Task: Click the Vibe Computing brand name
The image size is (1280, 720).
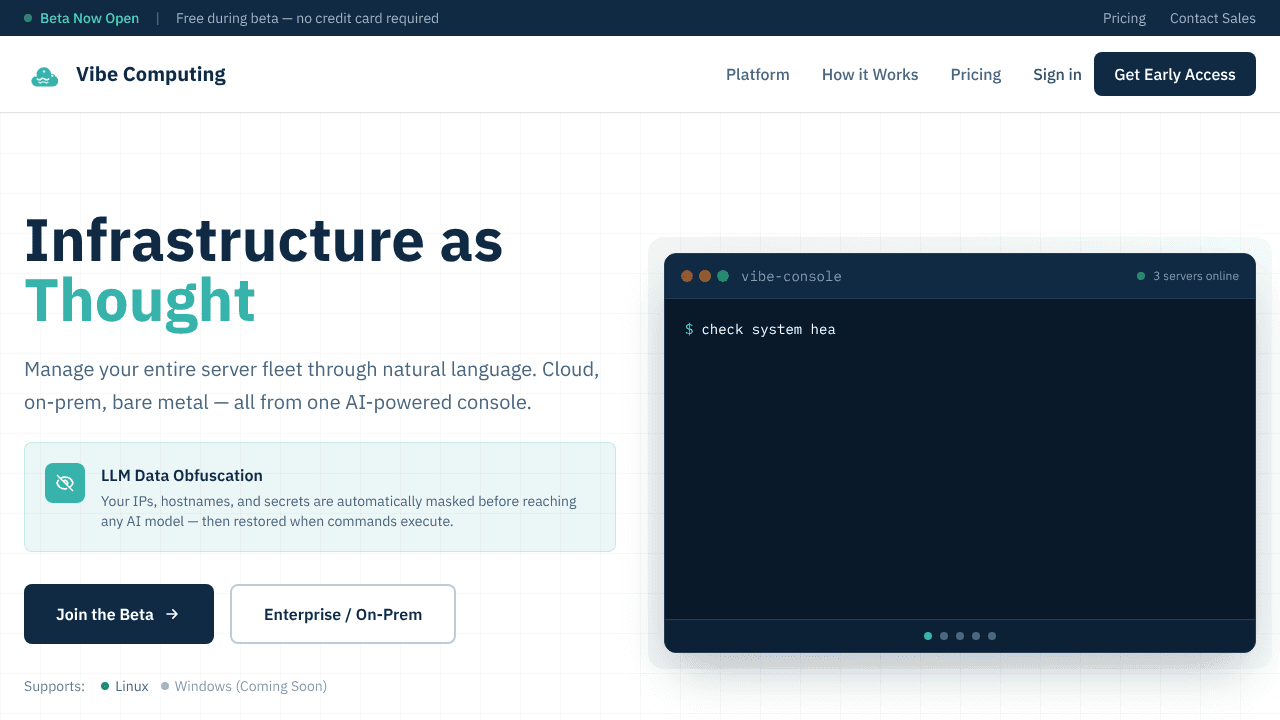Action: click(151, 74)
